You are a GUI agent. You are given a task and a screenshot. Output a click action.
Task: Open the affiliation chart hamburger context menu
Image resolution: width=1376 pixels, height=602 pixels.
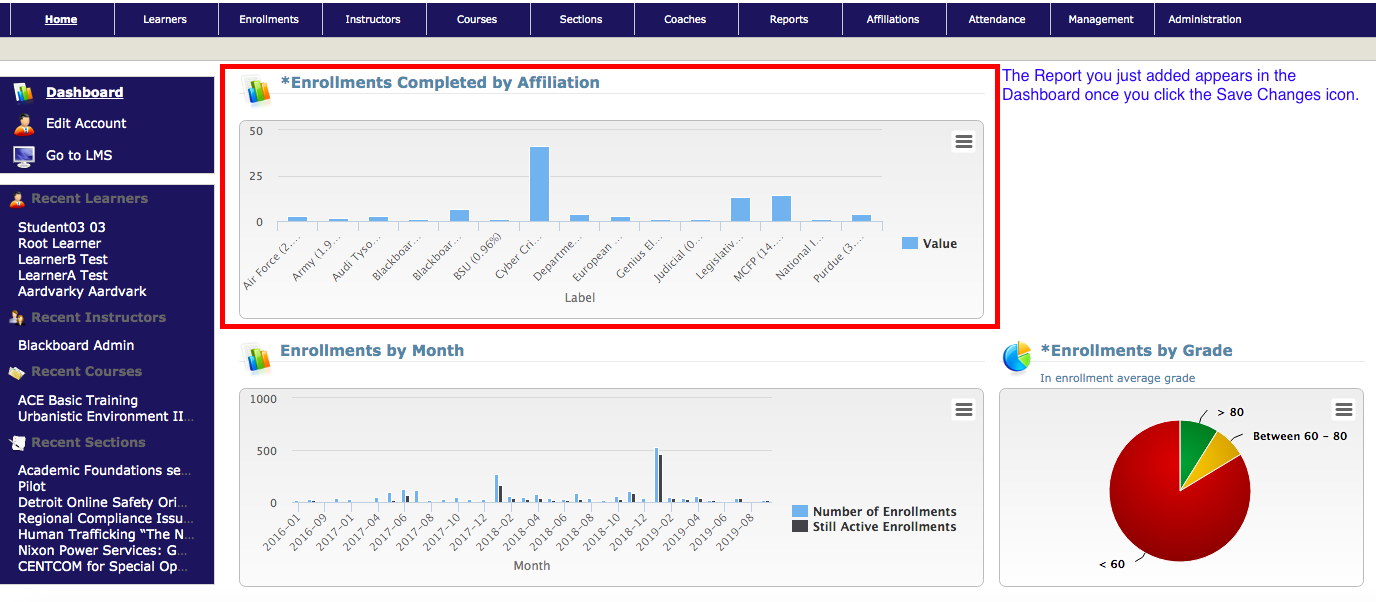964,142
